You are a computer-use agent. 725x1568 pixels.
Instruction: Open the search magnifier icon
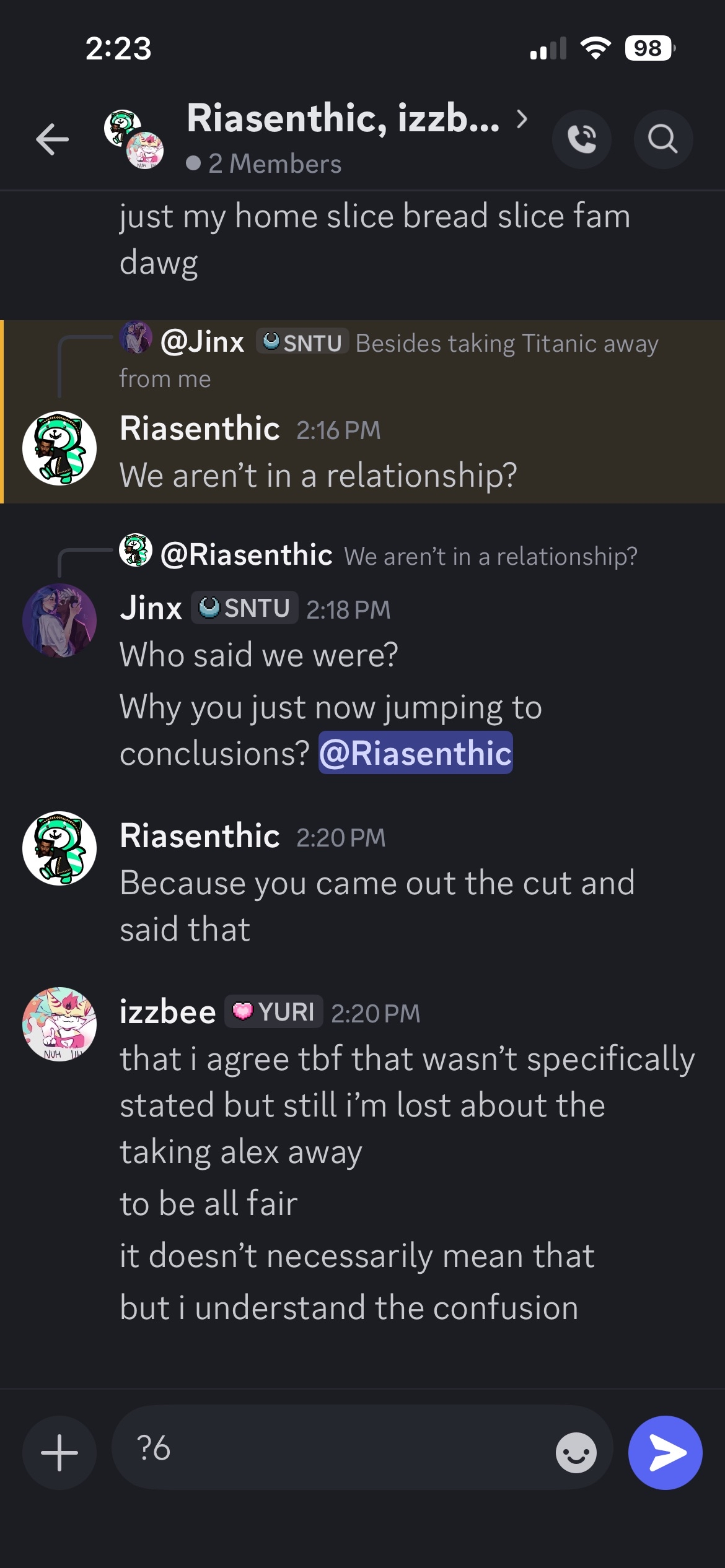tap(662, 139)
